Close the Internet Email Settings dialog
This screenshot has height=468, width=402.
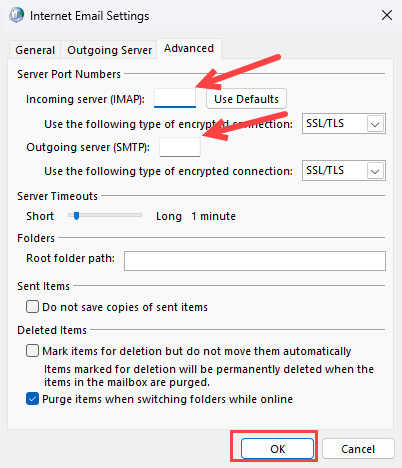[x=387, y=15]
